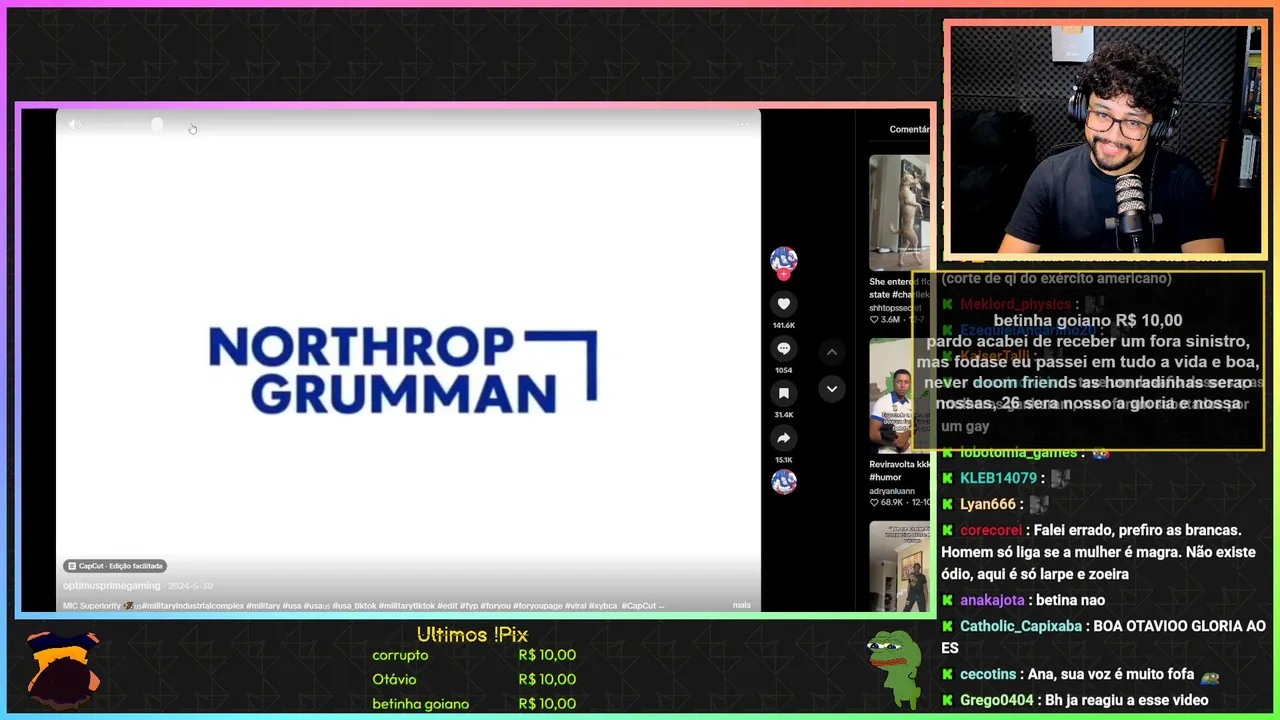1280x720 pixels.
Task: Adjust the volume slider knob
Action: point(157,124)
